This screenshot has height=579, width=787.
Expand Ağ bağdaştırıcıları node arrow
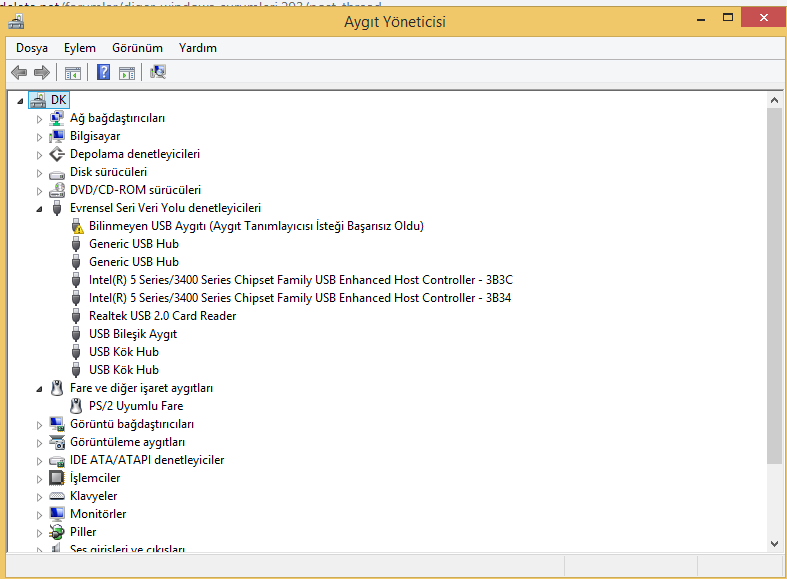pyautogui.click(x=39, y=119)
